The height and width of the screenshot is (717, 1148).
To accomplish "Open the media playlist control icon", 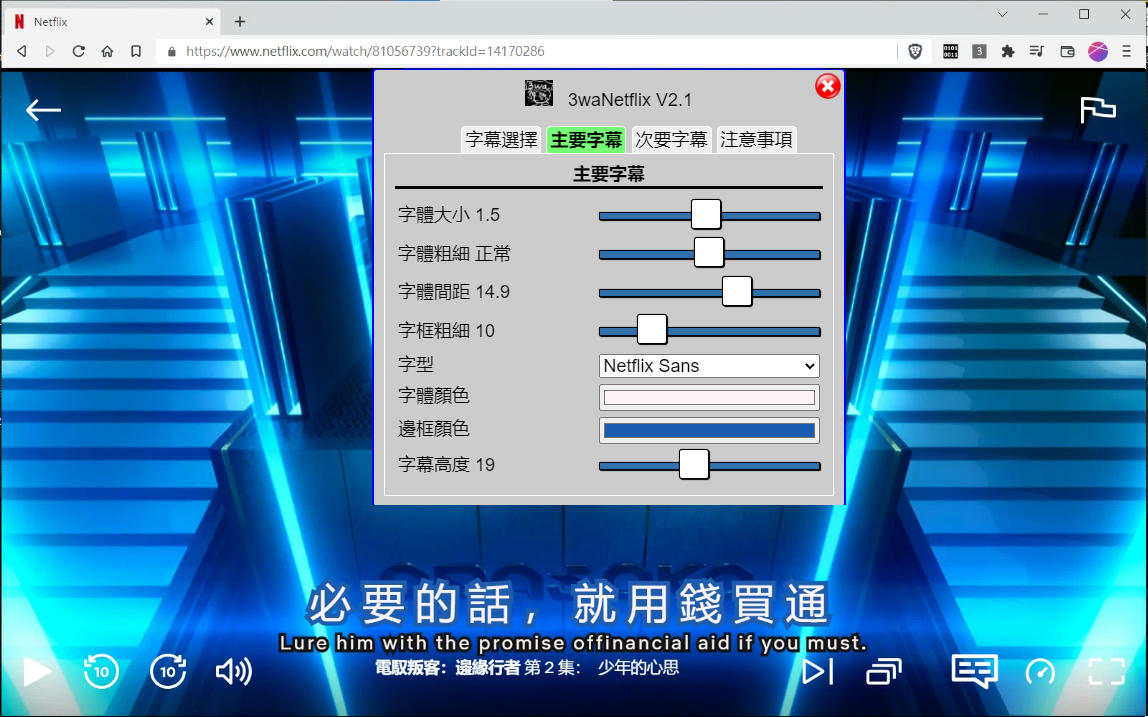I will tap(1037, 51).
